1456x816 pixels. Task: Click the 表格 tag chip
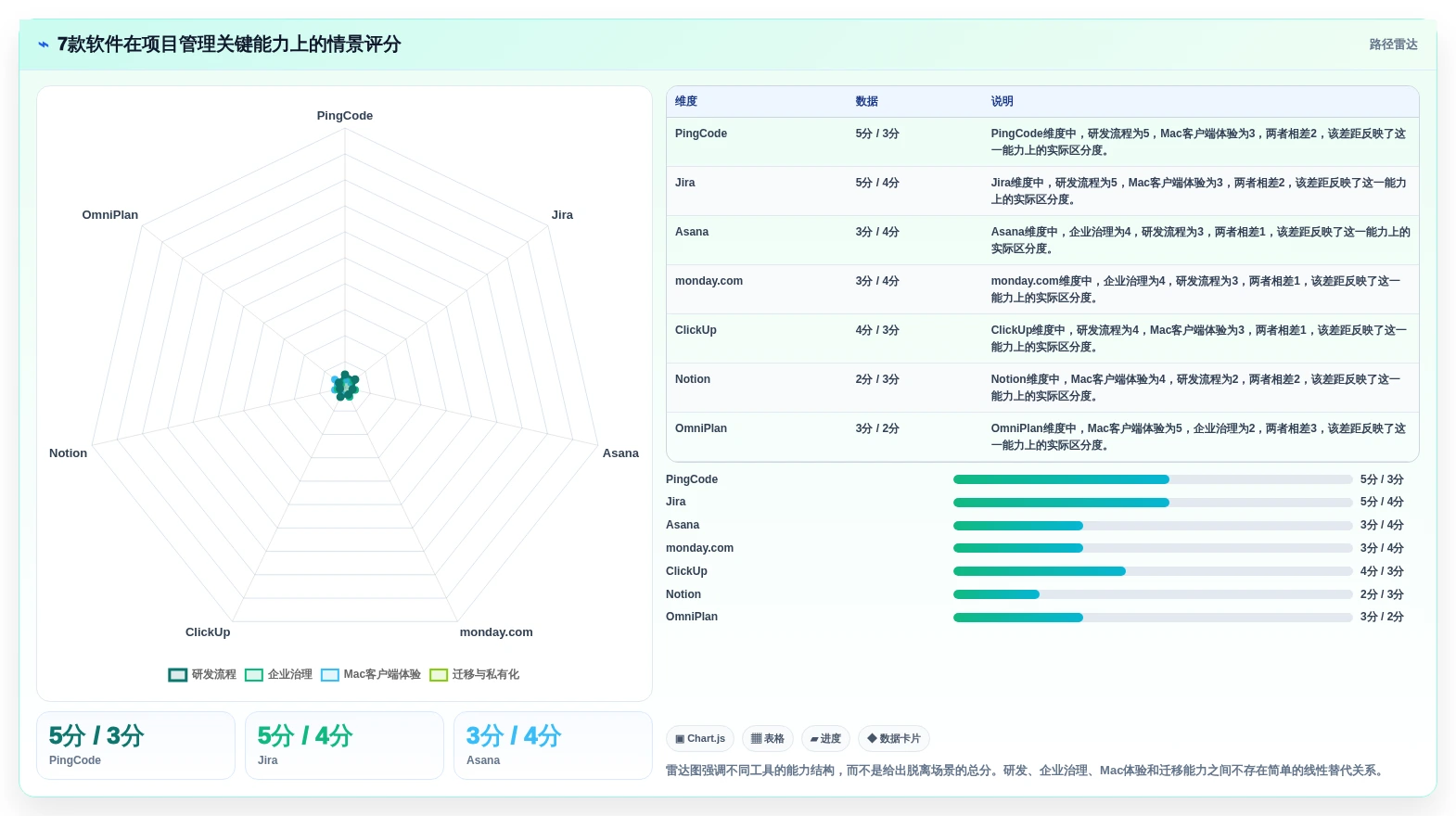coord(768,739)
